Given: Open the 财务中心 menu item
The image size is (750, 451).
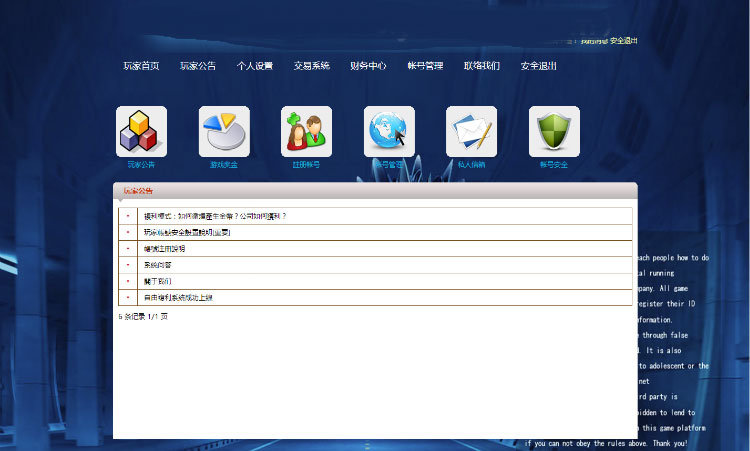Looking at the screenshot, I should 368,66.
